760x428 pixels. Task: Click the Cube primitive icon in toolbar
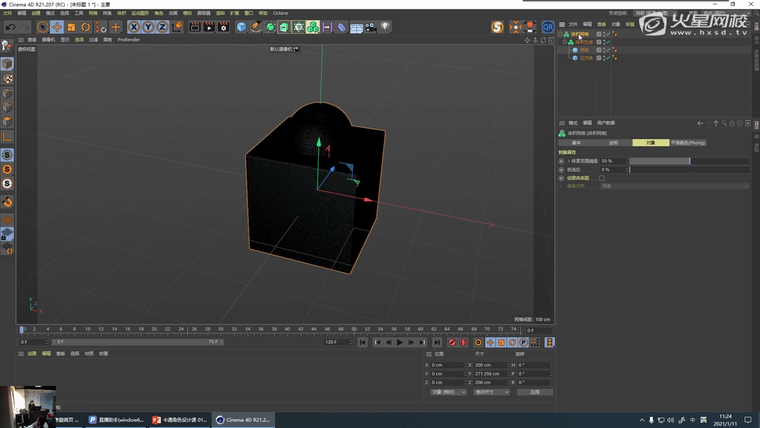242,27
